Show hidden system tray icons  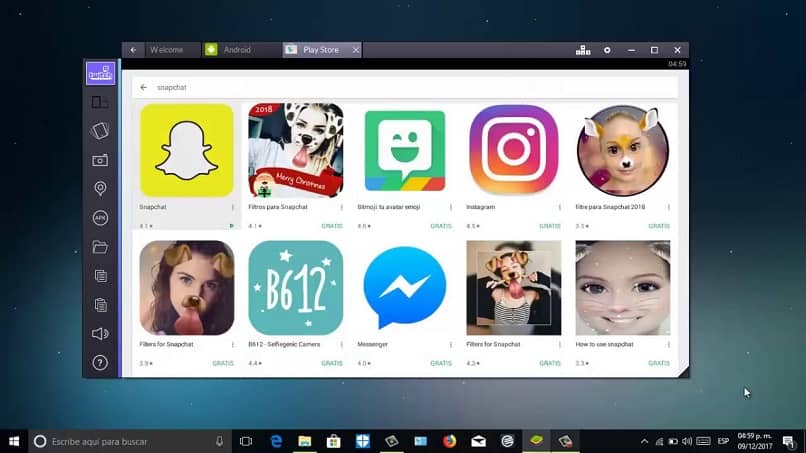point(644,441)
